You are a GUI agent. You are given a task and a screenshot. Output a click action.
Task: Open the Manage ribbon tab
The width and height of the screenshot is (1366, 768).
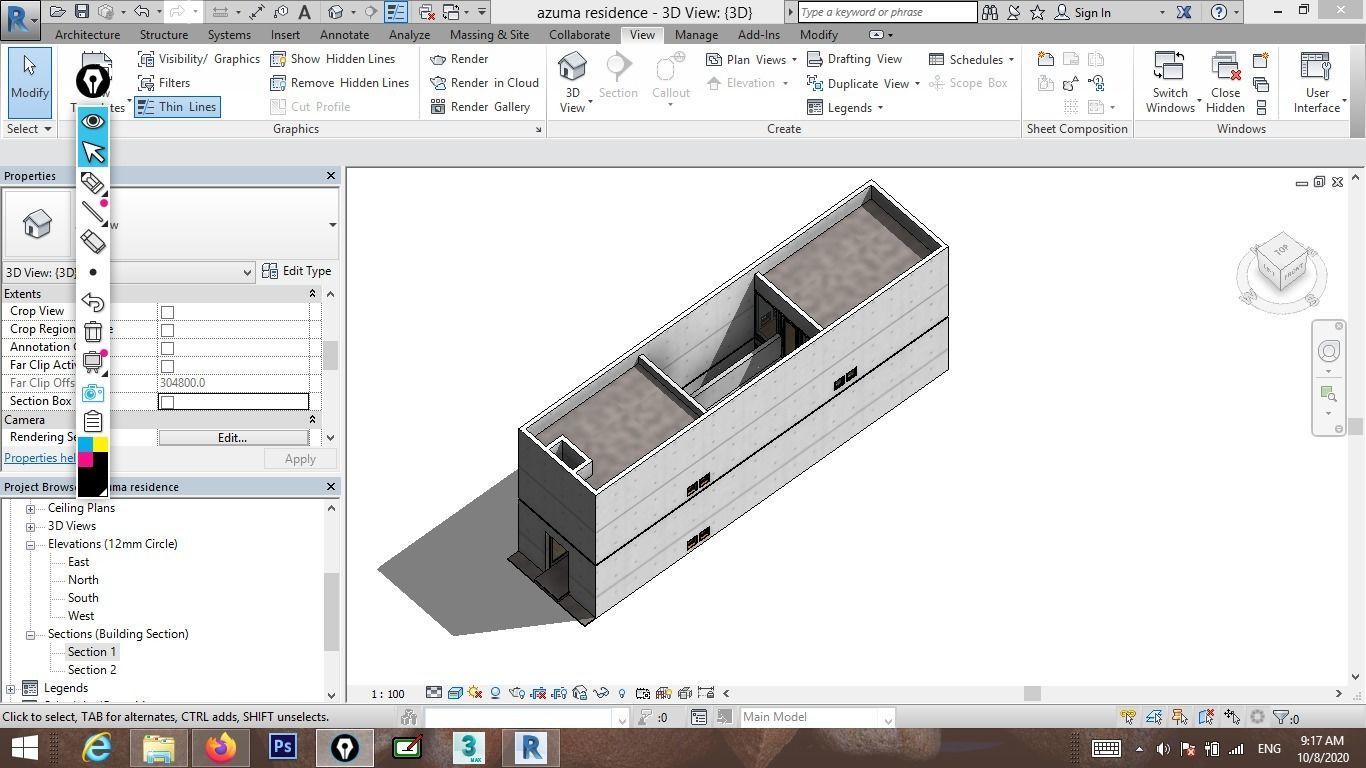click(x=695, y=34)
